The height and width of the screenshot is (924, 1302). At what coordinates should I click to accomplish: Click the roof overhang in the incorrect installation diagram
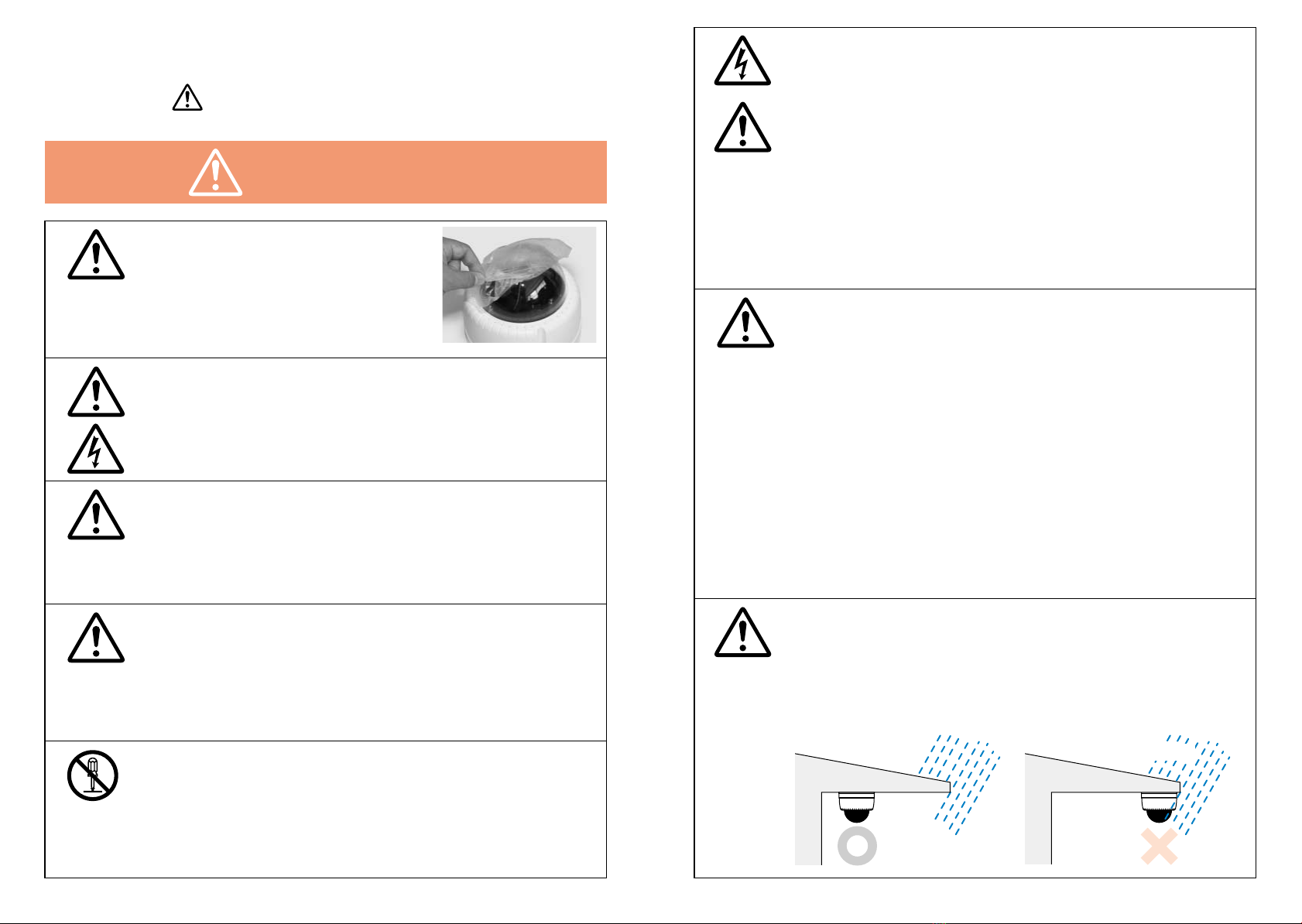1103,773
